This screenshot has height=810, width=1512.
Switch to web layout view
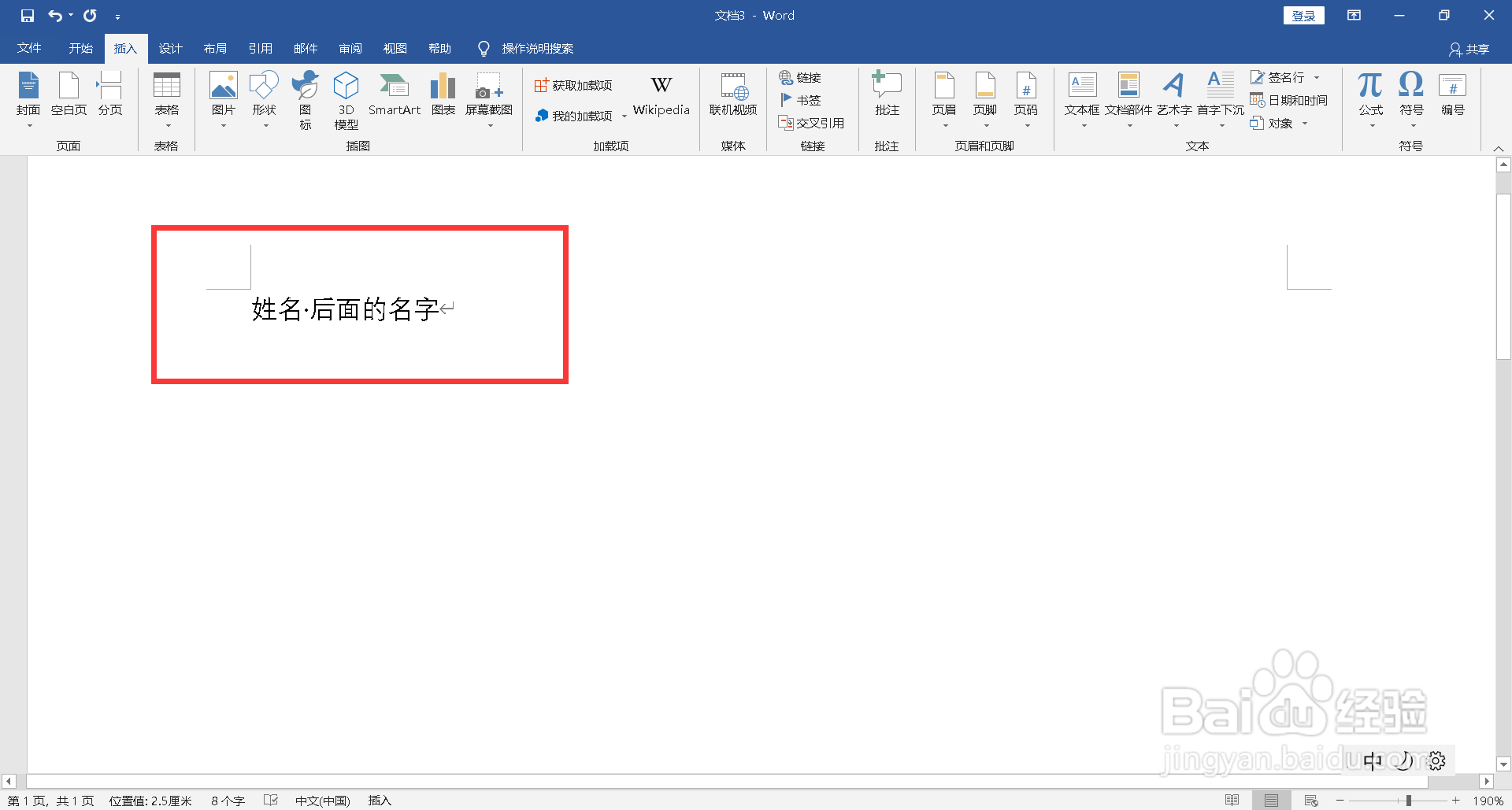point(1310,800)
